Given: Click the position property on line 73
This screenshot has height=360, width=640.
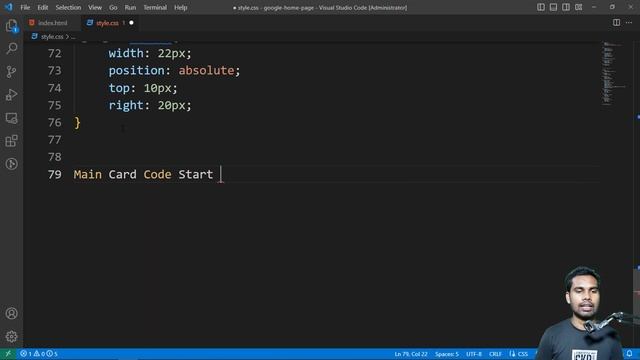Looking at the screenshot, I should click(136, 71).
